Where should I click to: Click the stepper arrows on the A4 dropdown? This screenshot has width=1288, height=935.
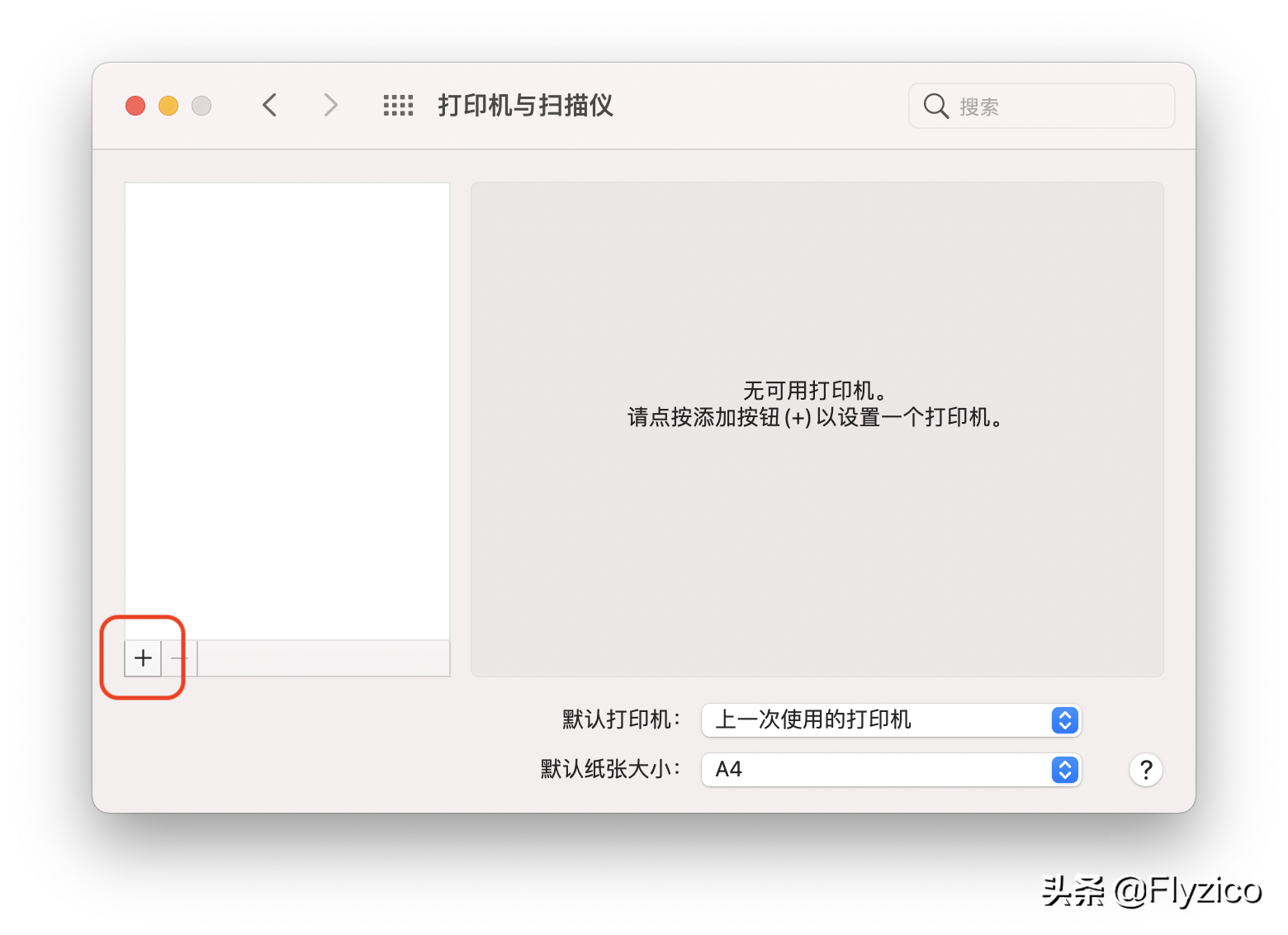tap(1065, 770)
